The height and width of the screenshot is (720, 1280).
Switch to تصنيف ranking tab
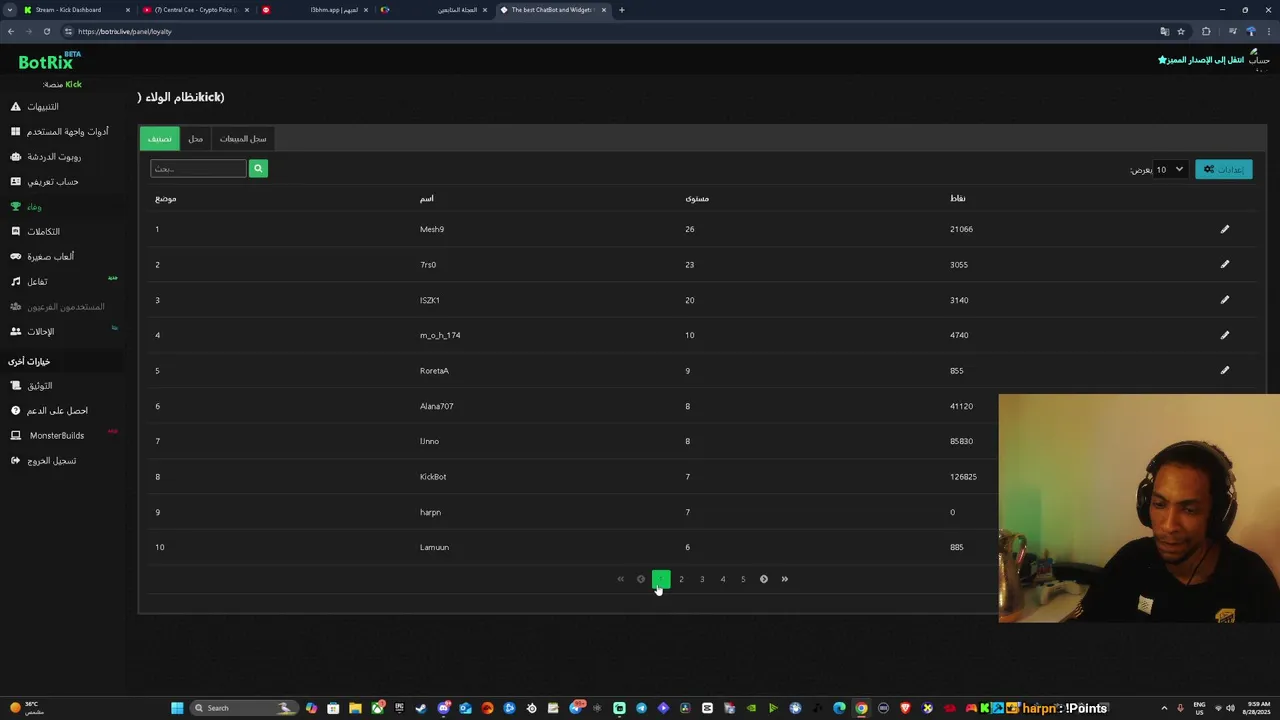click(159, 138)
